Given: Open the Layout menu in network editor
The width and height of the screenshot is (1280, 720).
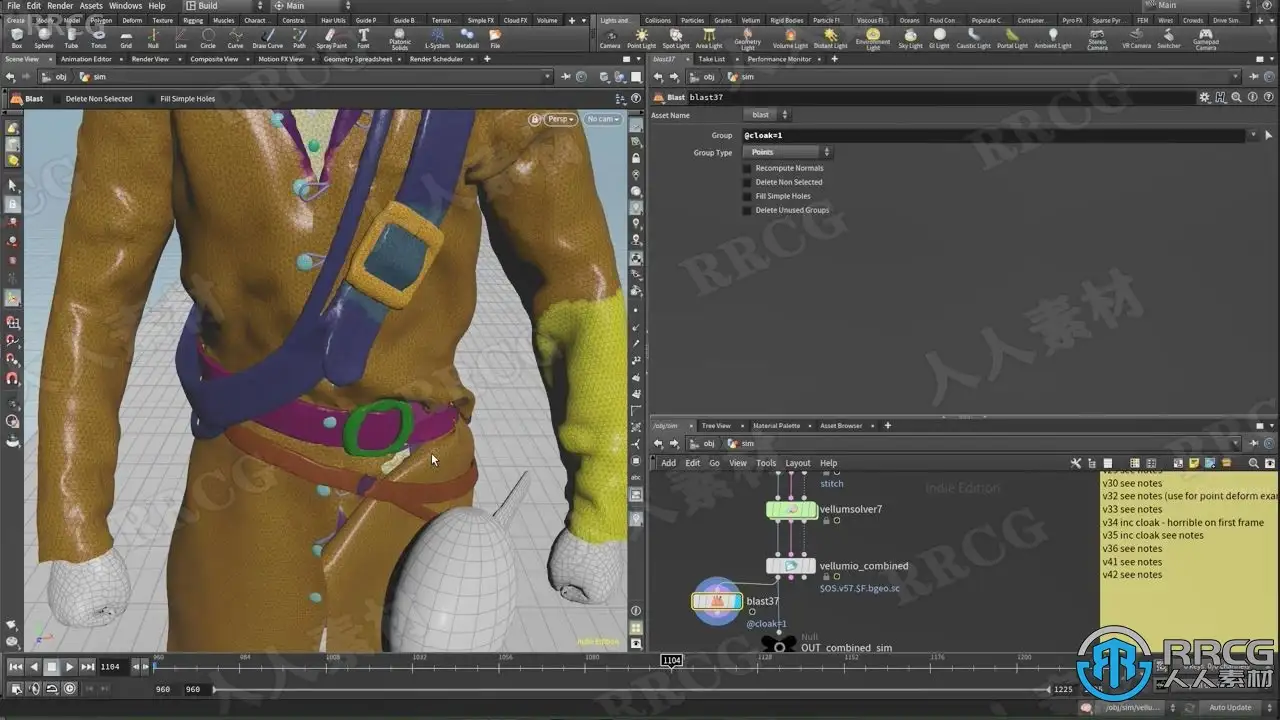Looking at the screenshot, I should pyautogui.click(x=798, y=463).
